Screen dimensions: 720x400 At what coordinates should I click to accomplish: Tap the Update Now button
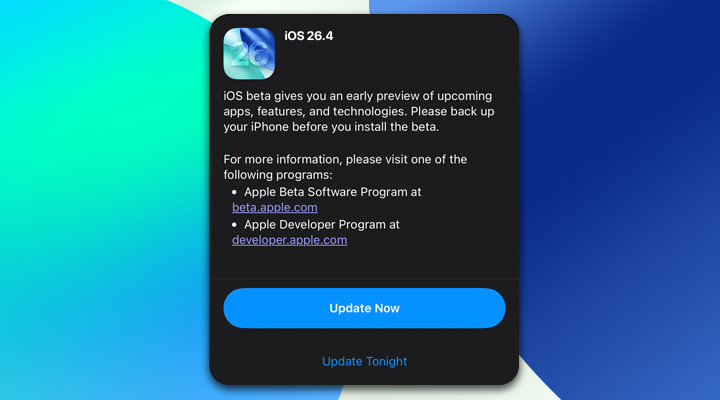coord(364,308)
